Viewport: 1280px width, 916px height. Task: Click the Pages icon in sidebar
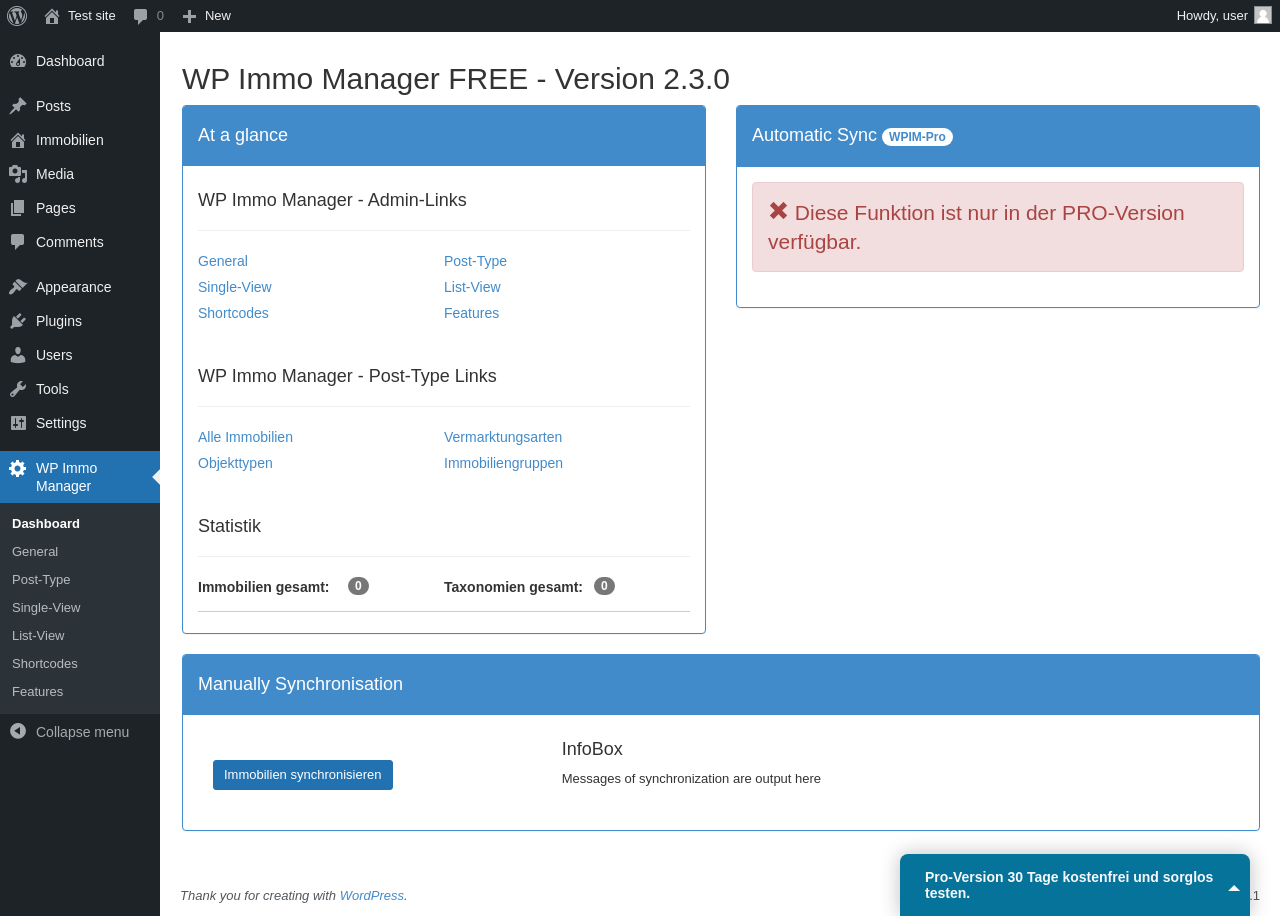pos(18,208)
